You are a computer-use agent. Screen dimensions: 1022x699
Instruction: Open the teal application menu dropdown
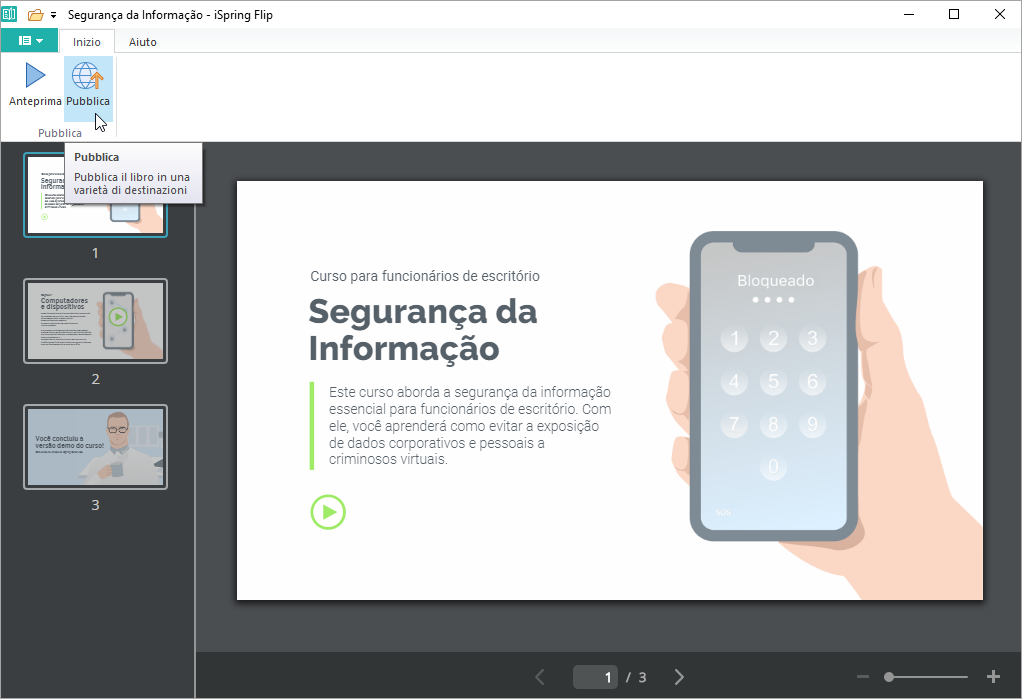tap(29, 41)
